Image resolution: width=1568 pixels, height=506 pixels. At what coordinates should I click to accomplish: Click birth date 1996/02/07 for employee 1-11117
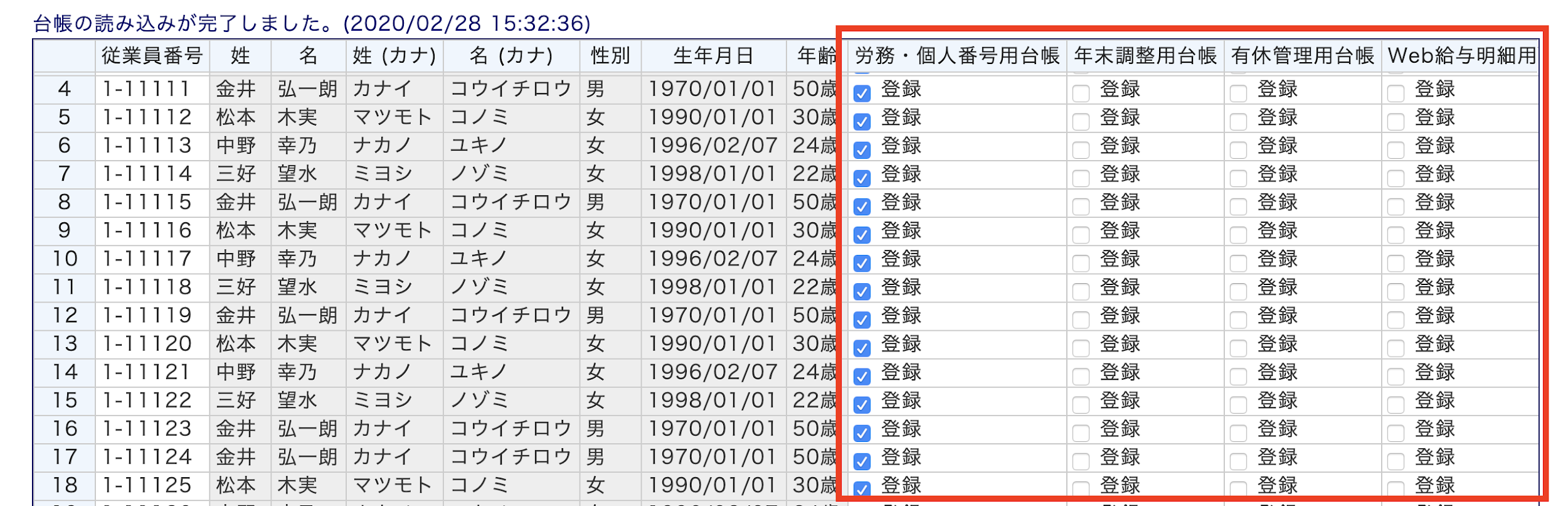point(713,259)
